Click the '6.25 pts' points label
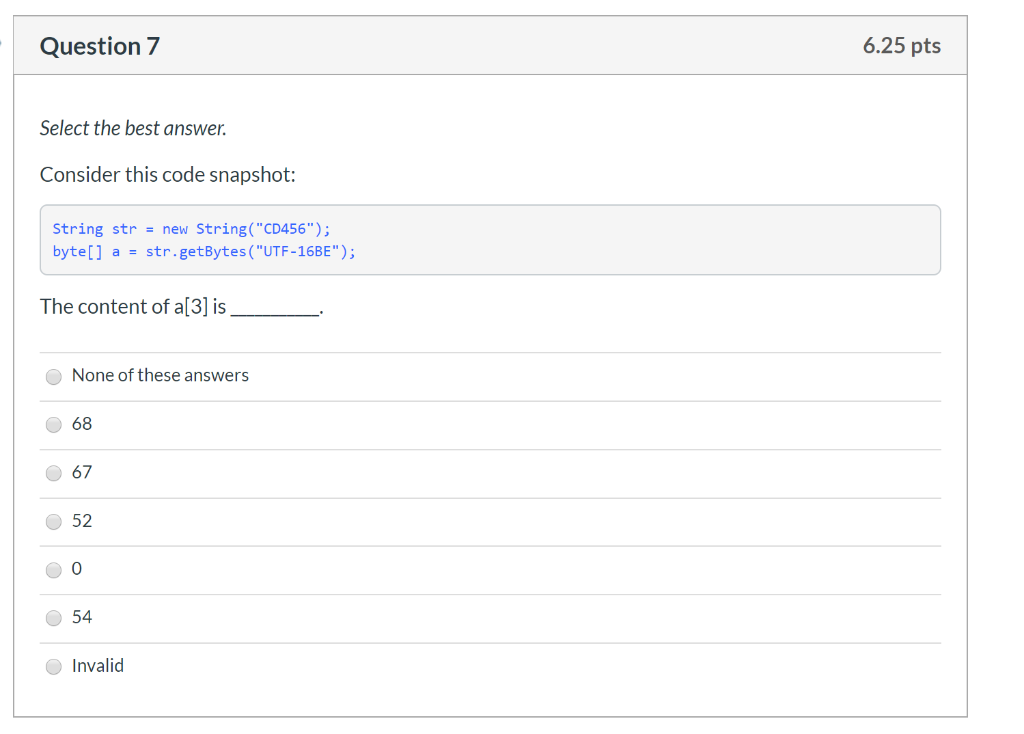This screenshot has height=734, width=1024. (x=901, y=46)
